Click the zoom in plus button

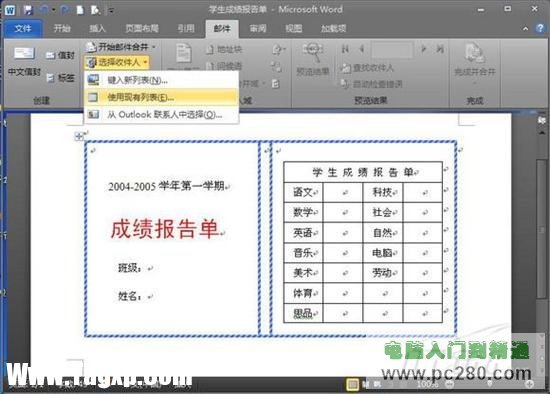coord(530,385)
